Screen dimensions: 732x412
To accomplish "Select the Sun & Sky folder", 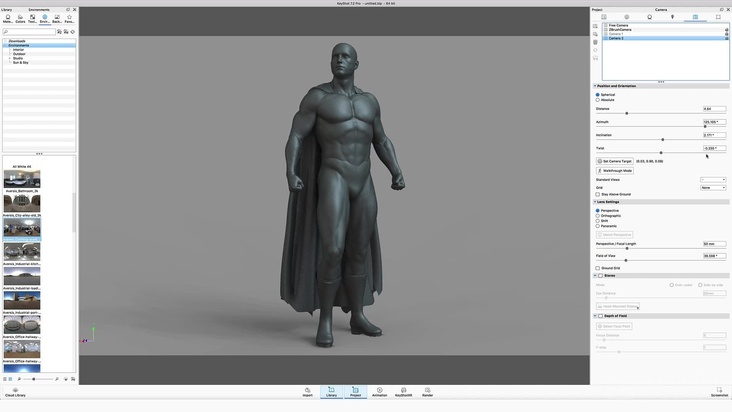I will (21, 63).
